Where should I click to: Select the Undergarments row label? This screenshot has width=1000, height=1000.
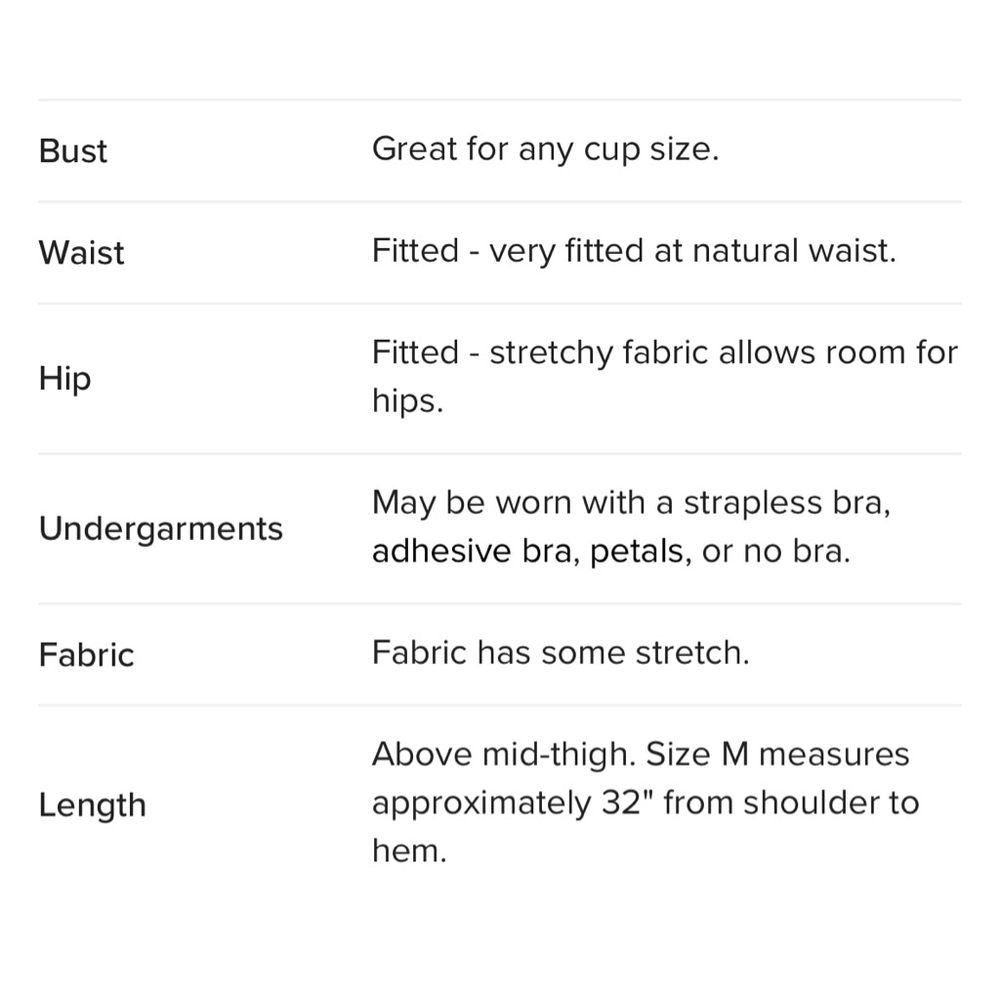pyautogui.click(x=161, y=528)
